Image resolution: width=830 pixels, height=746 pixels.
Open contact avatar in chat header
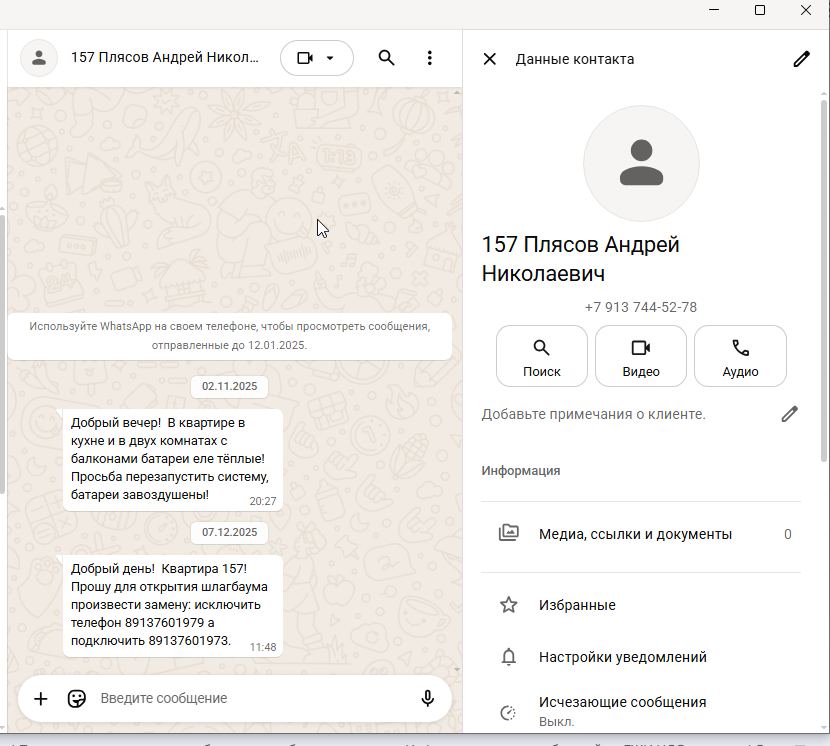(39, 58)
